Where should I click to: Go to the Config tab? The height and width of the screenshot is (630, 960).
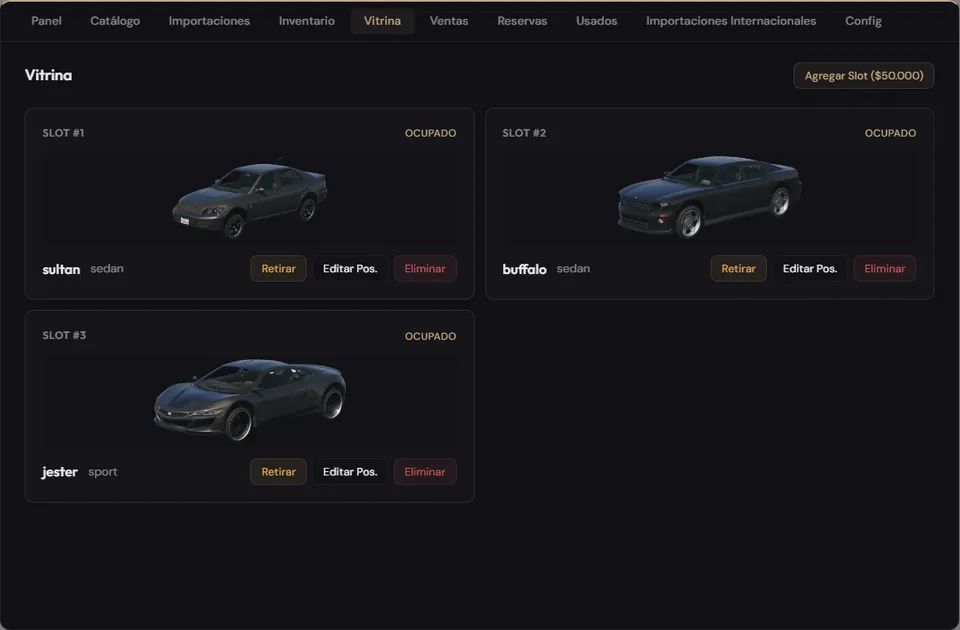coord(863,21)
